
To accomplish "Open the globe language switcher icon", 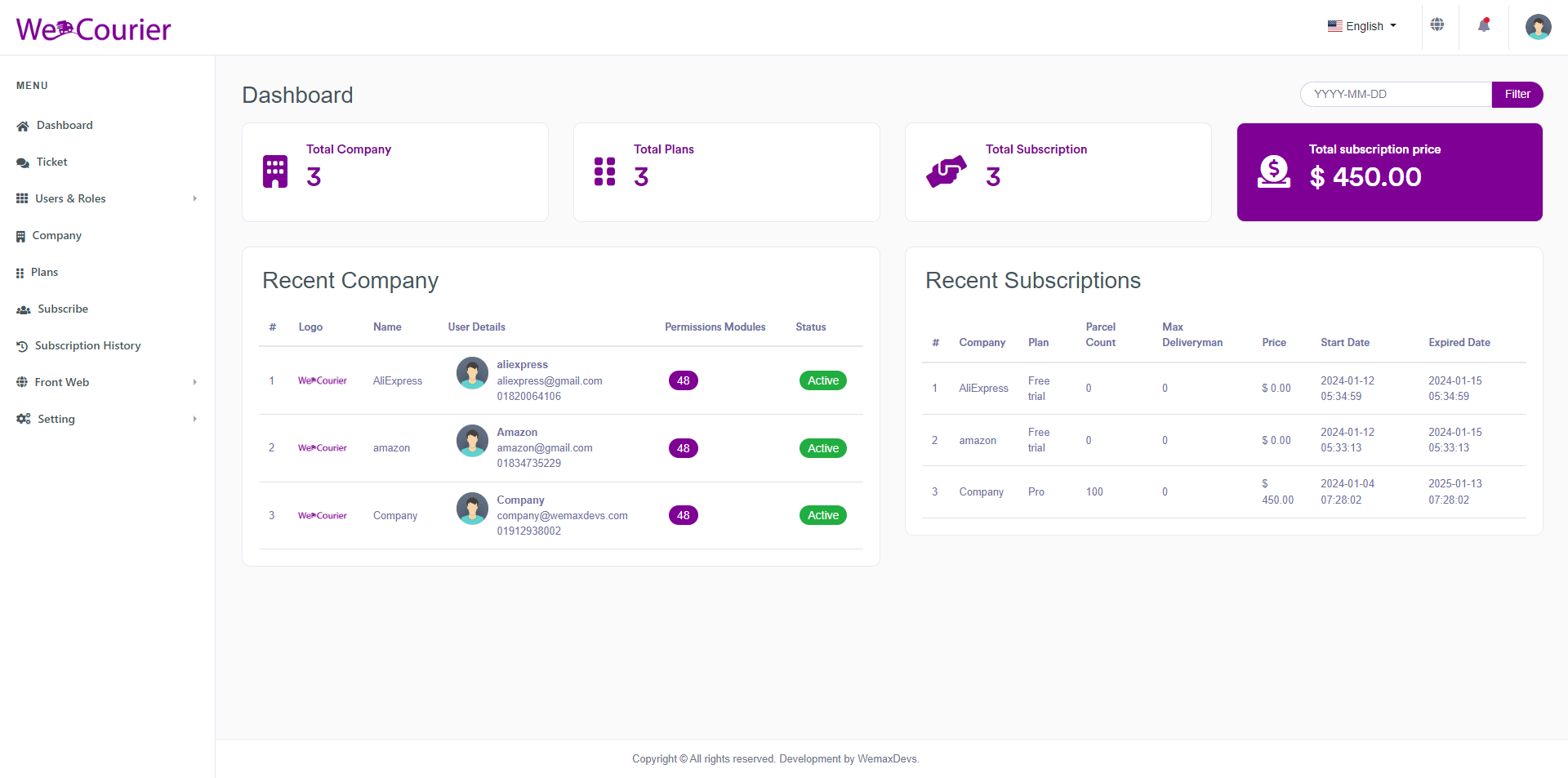I will coord(1437,24).
